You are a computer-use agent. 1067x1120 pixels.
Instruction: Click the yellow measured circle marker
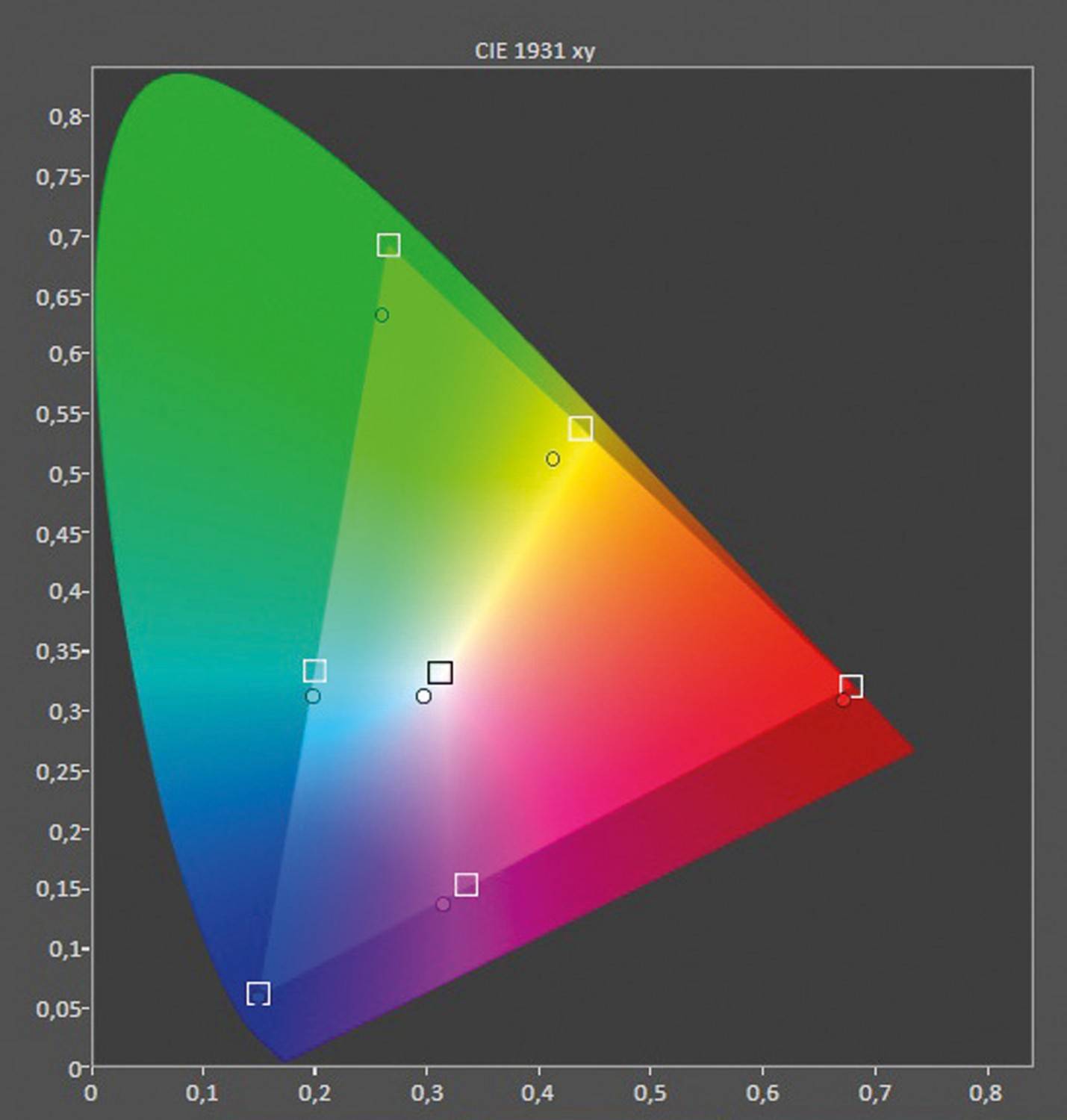pos(553,458)
